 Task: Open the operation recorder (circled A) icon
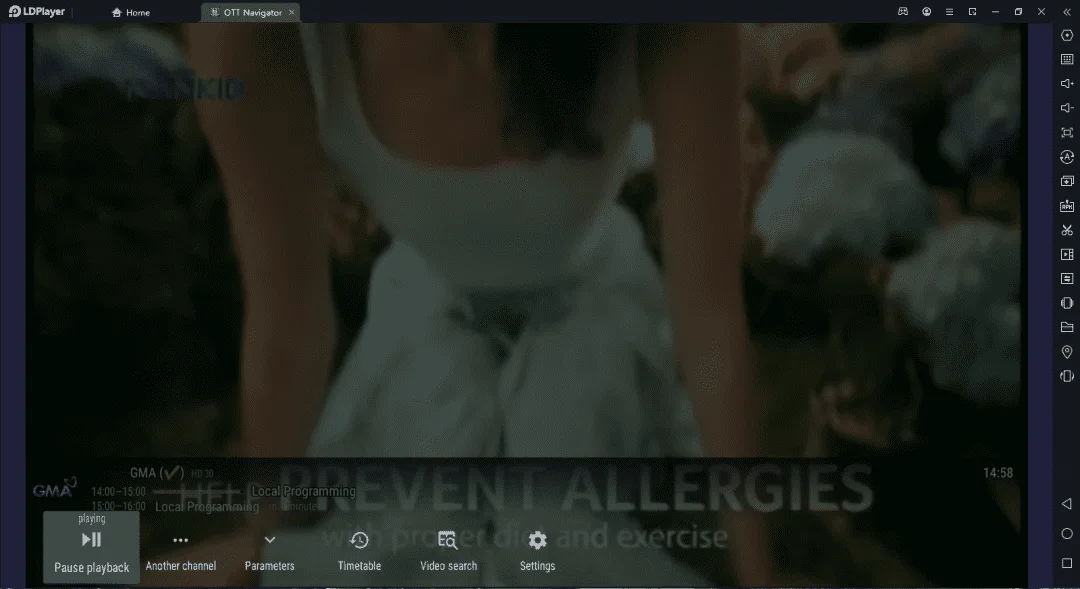(1067, 157)
